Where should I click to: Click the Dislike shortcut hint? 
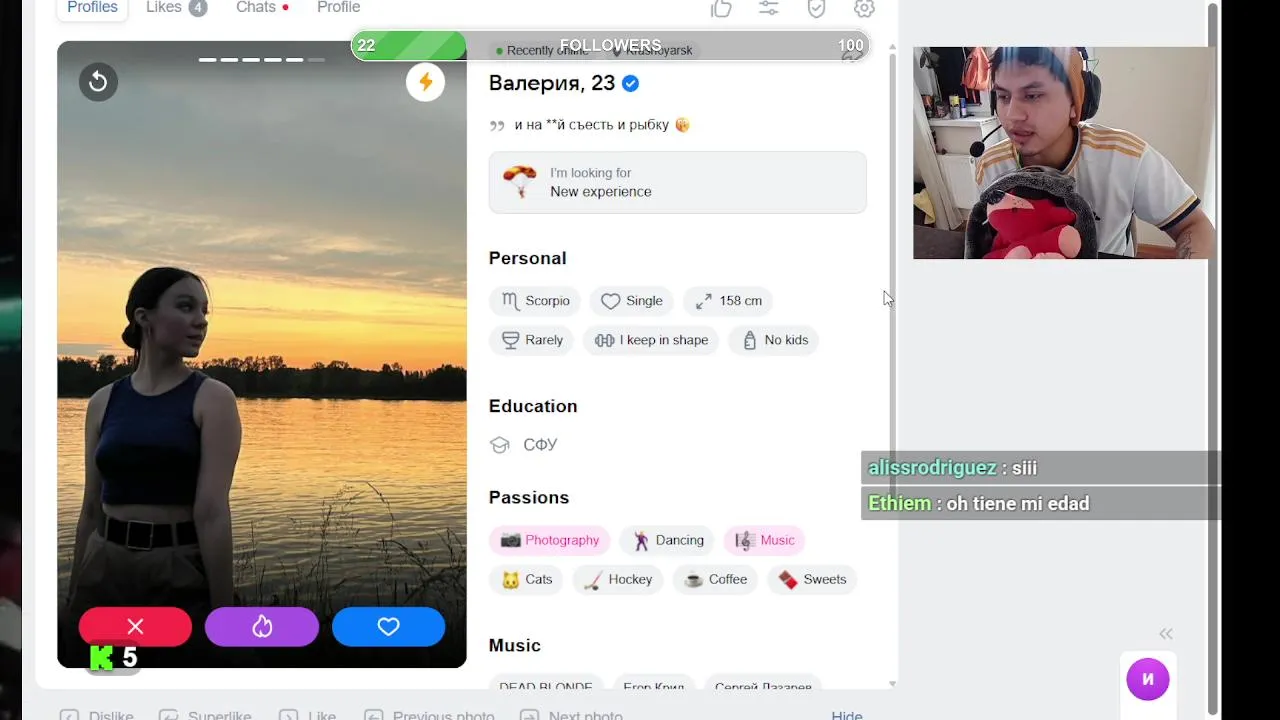(x=96, y=716)
